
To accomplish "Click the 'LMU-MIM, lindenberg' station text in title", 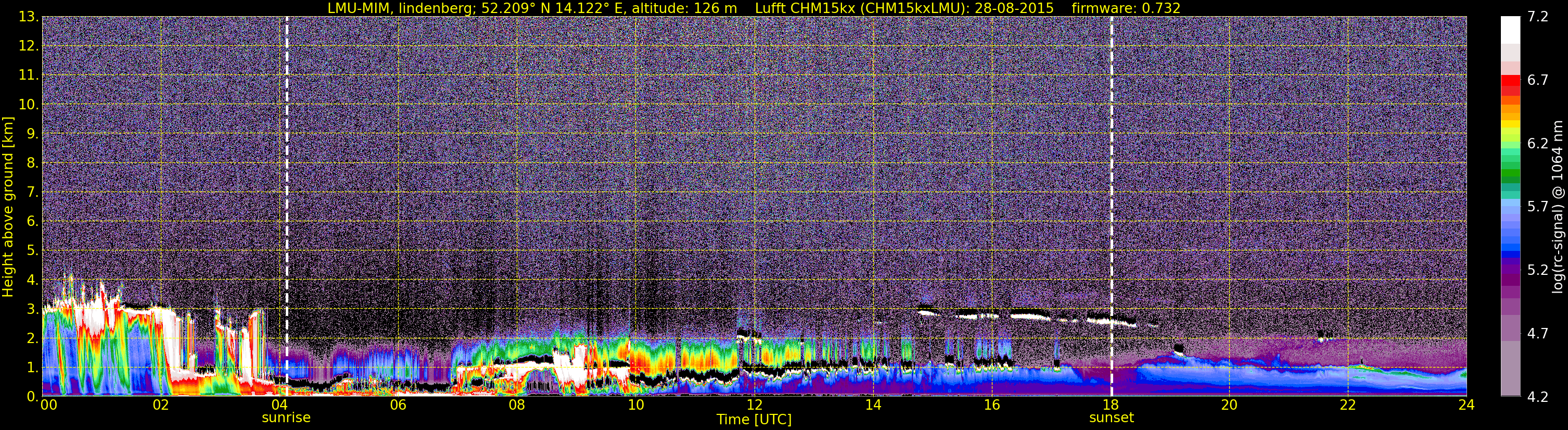I will 400,8.
